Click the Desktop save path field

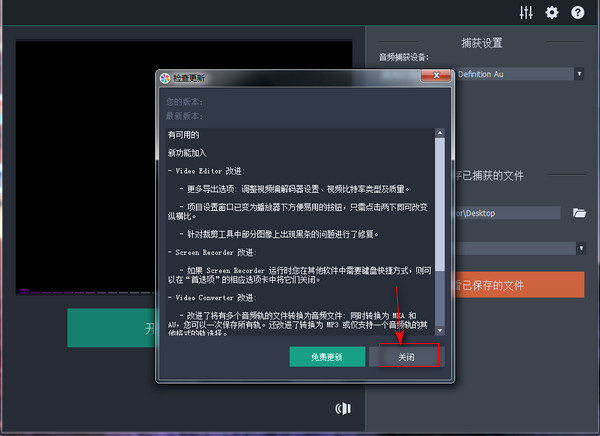pos(507,213)
